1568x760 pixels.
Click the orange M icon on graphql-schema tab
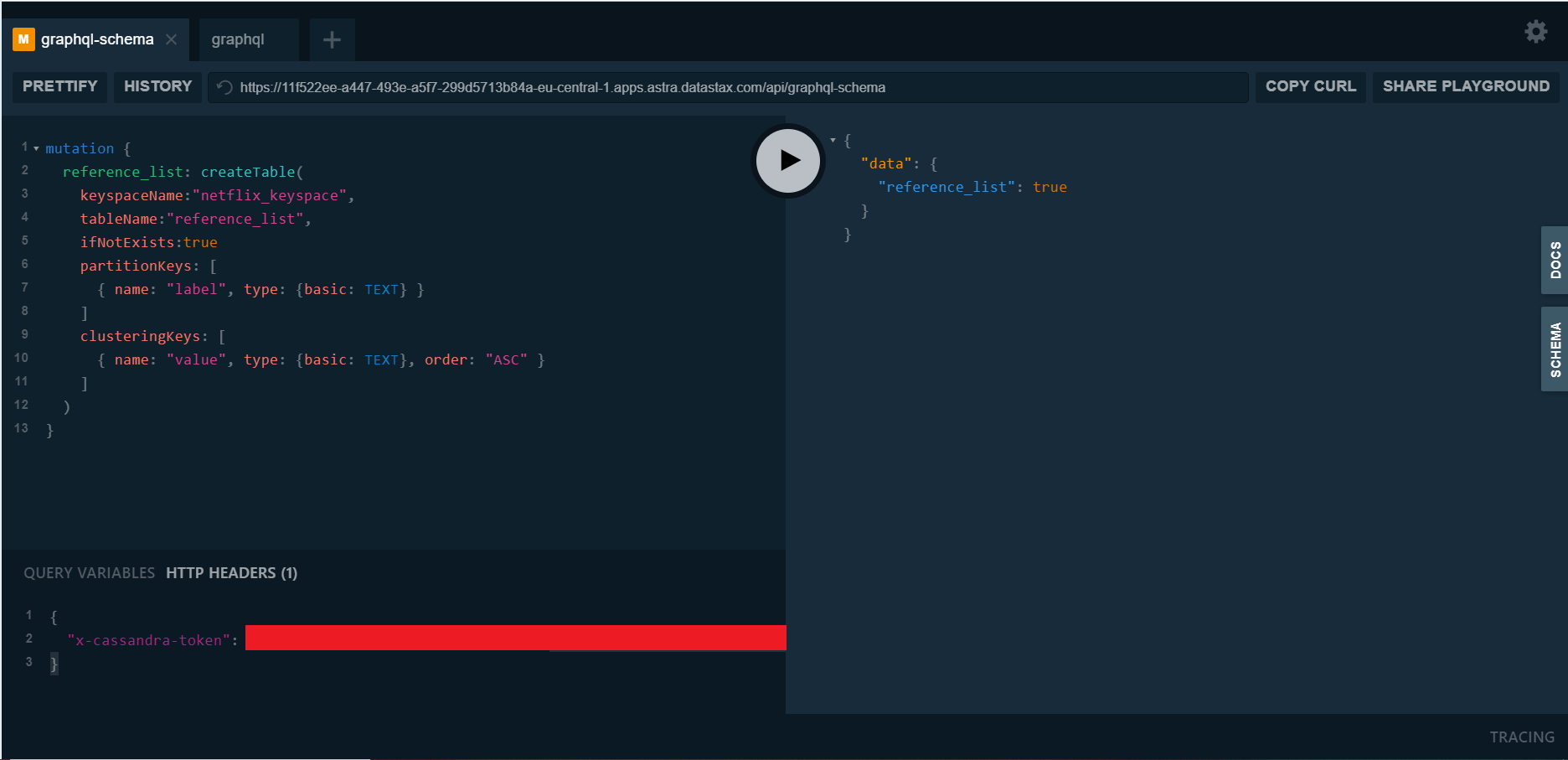pos(23,39)
